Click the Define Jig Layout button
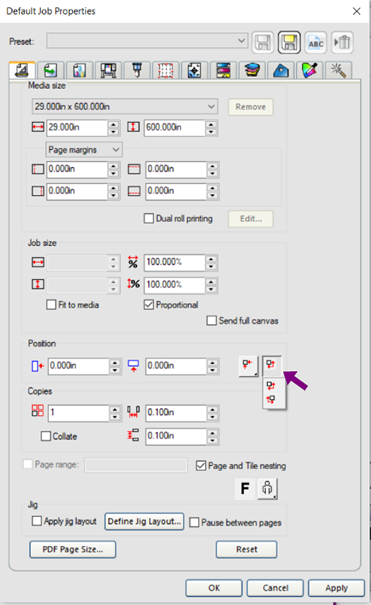 click(144, 521)
